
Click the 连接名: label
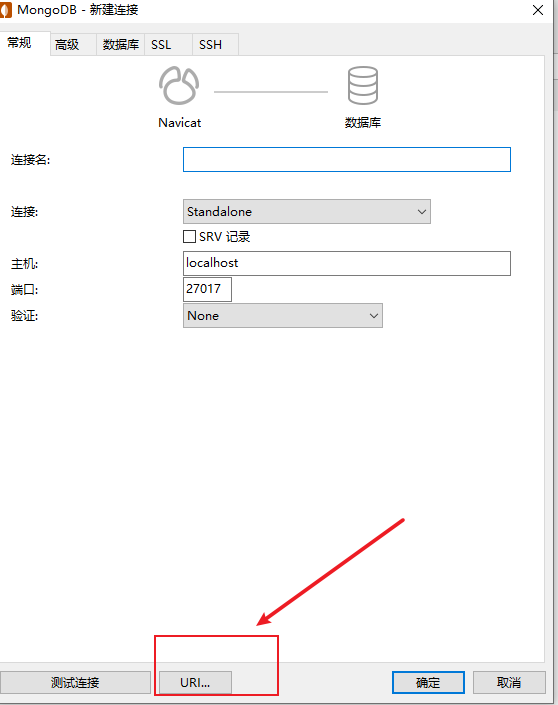pos(31,160)
